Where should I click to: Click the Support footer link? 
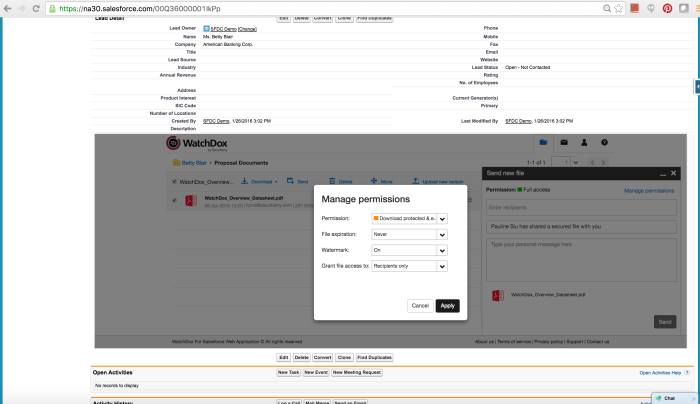pyautogui.click(x=575, y=342)
